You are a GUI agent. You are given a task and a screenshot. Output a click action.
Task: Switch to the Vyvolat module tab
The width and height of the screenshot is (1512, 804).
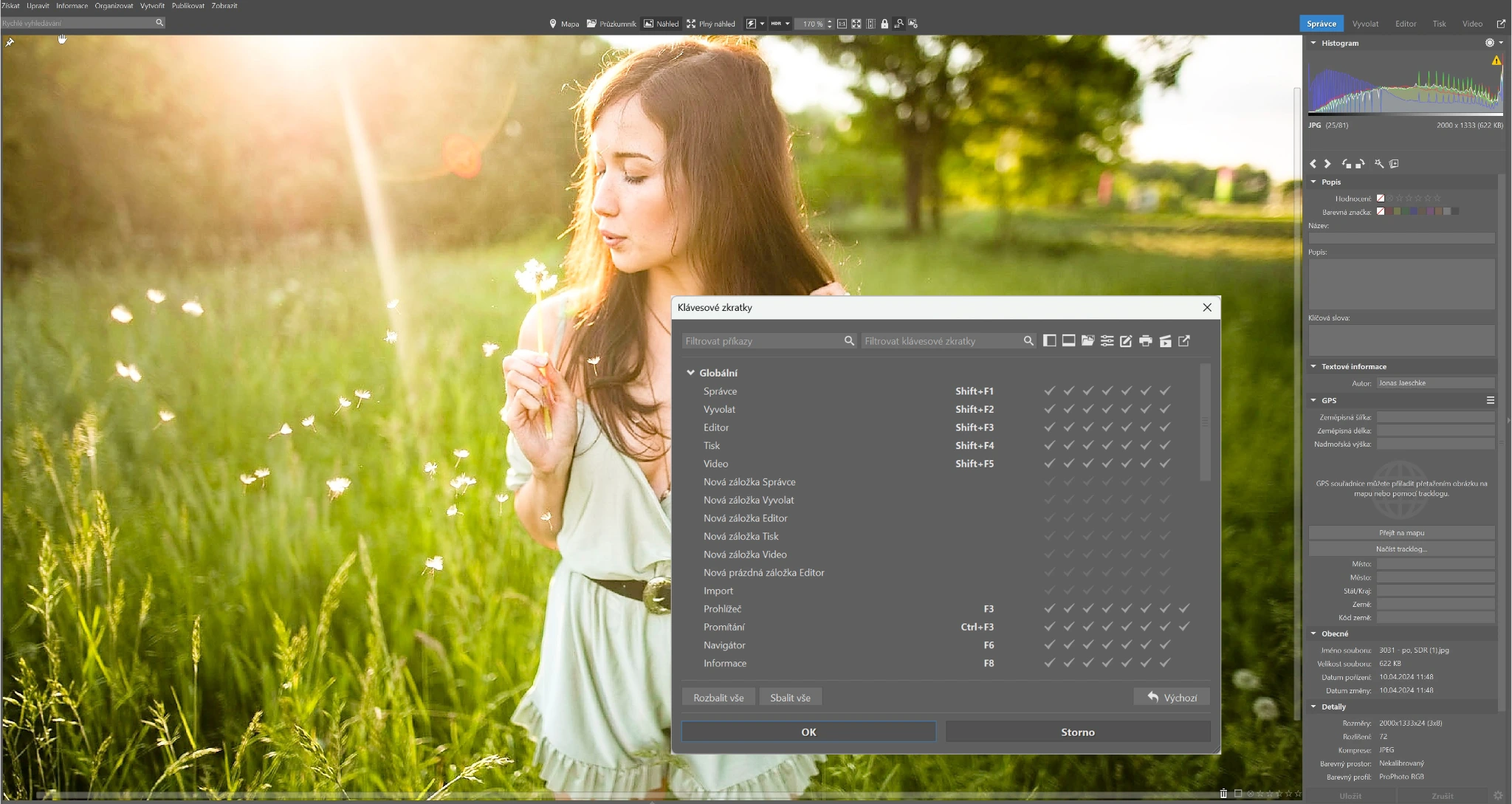click(x=1365, y=24)
